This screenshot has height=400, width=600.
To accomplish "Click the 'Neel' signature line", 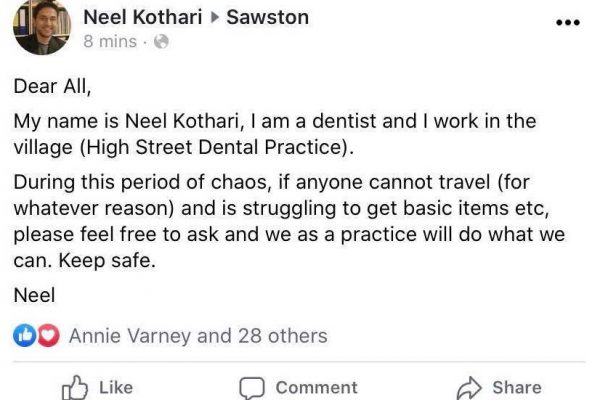I will (x=34, y=296).
